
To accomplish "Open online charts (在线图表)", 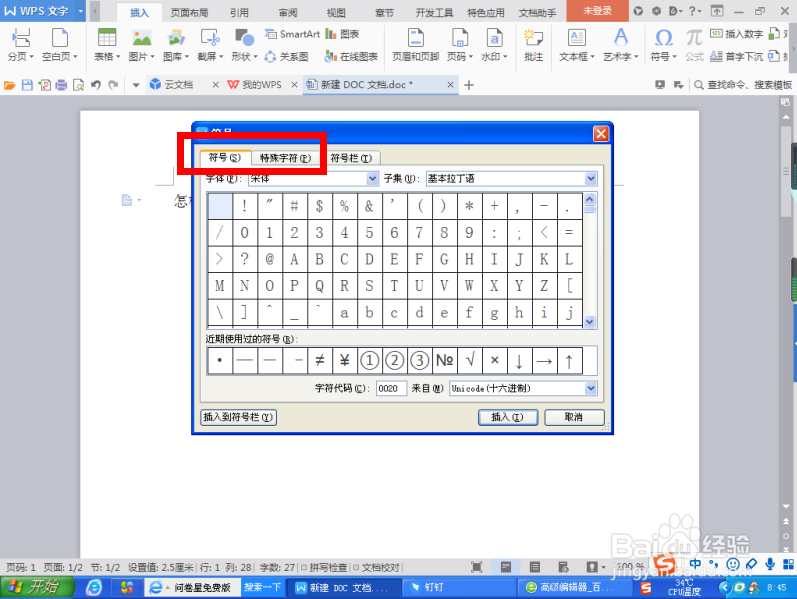I will tap(351, 56).
